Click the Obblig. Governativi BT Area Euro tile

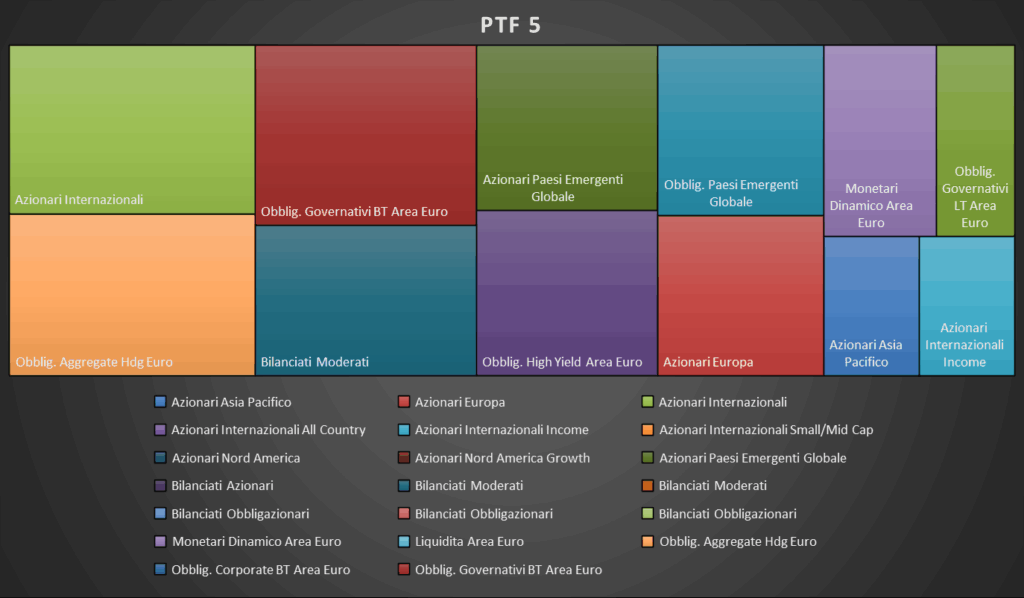[x=365, y=135]
